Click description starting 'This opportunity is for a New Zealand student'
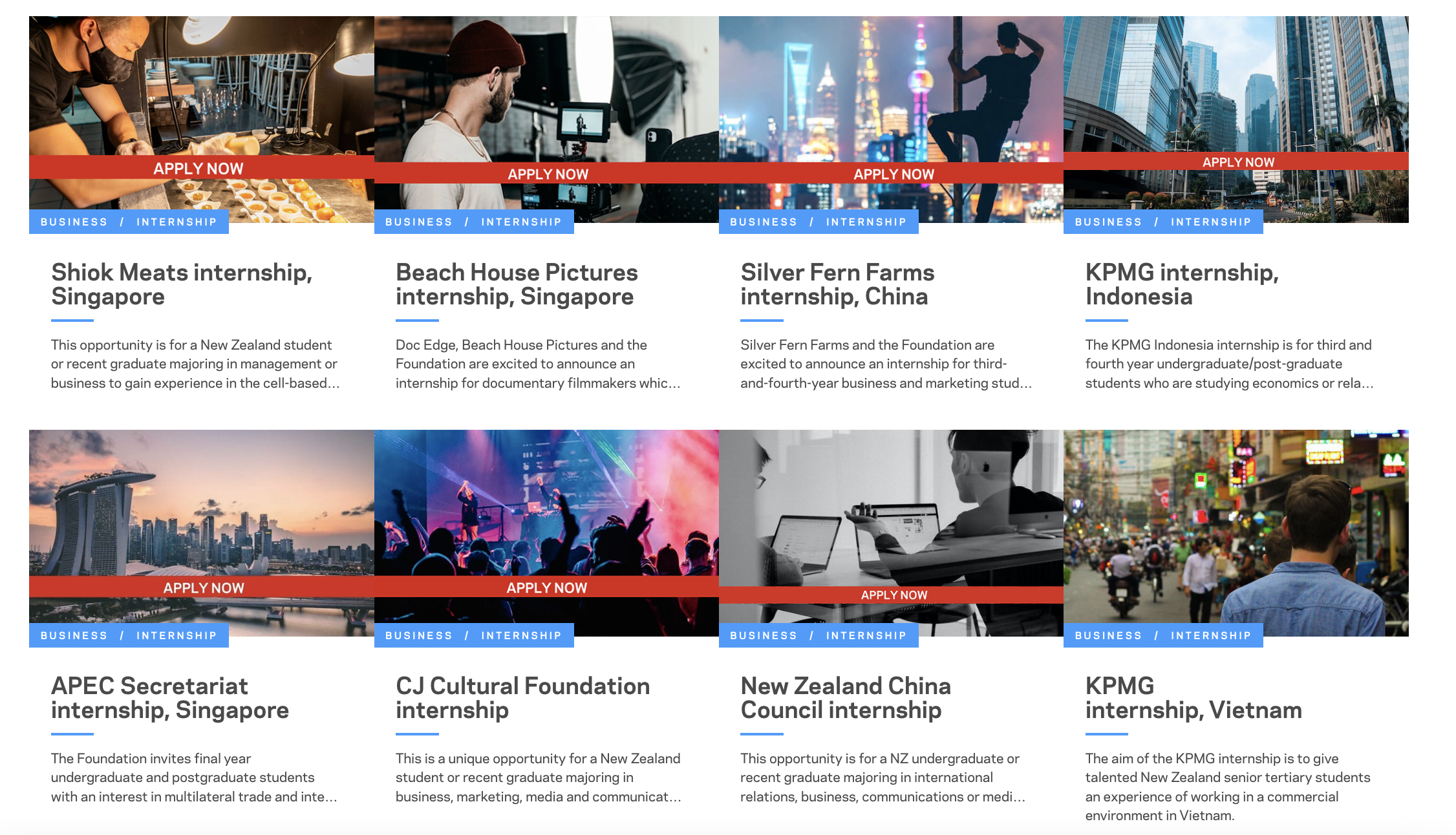 coord(195,364)
